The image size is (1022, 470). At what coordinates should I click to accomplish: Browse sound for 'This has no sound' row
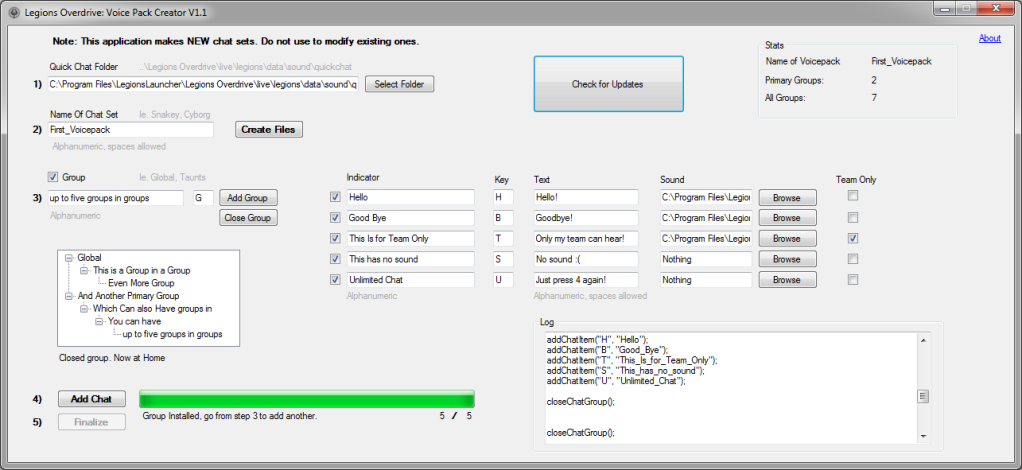click(x=787, y=259)
